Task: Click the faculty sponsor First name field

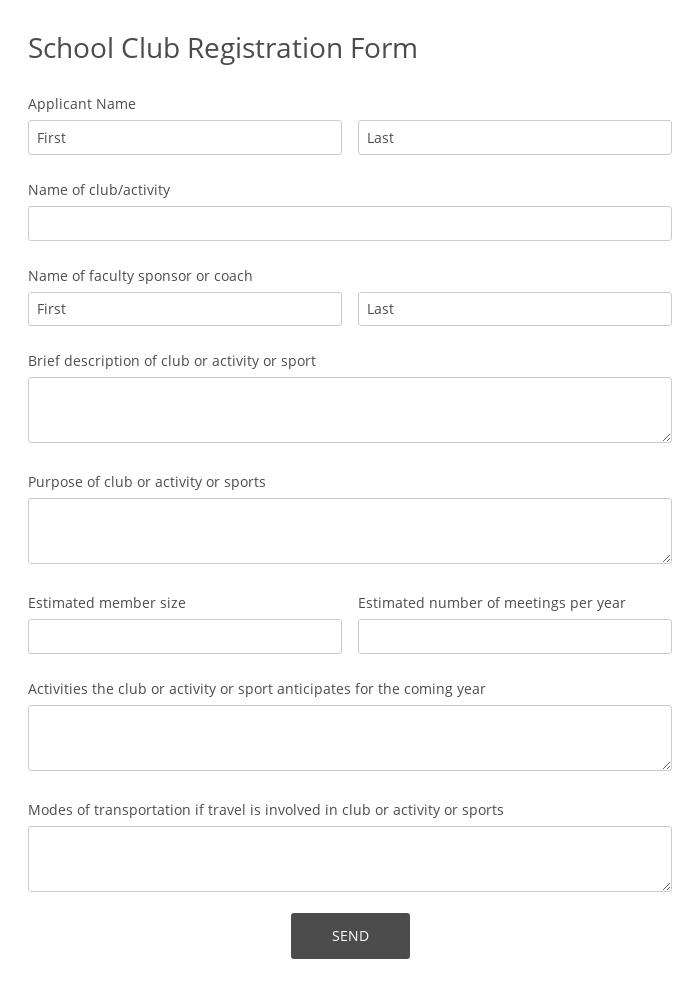Action: point(185,309)
